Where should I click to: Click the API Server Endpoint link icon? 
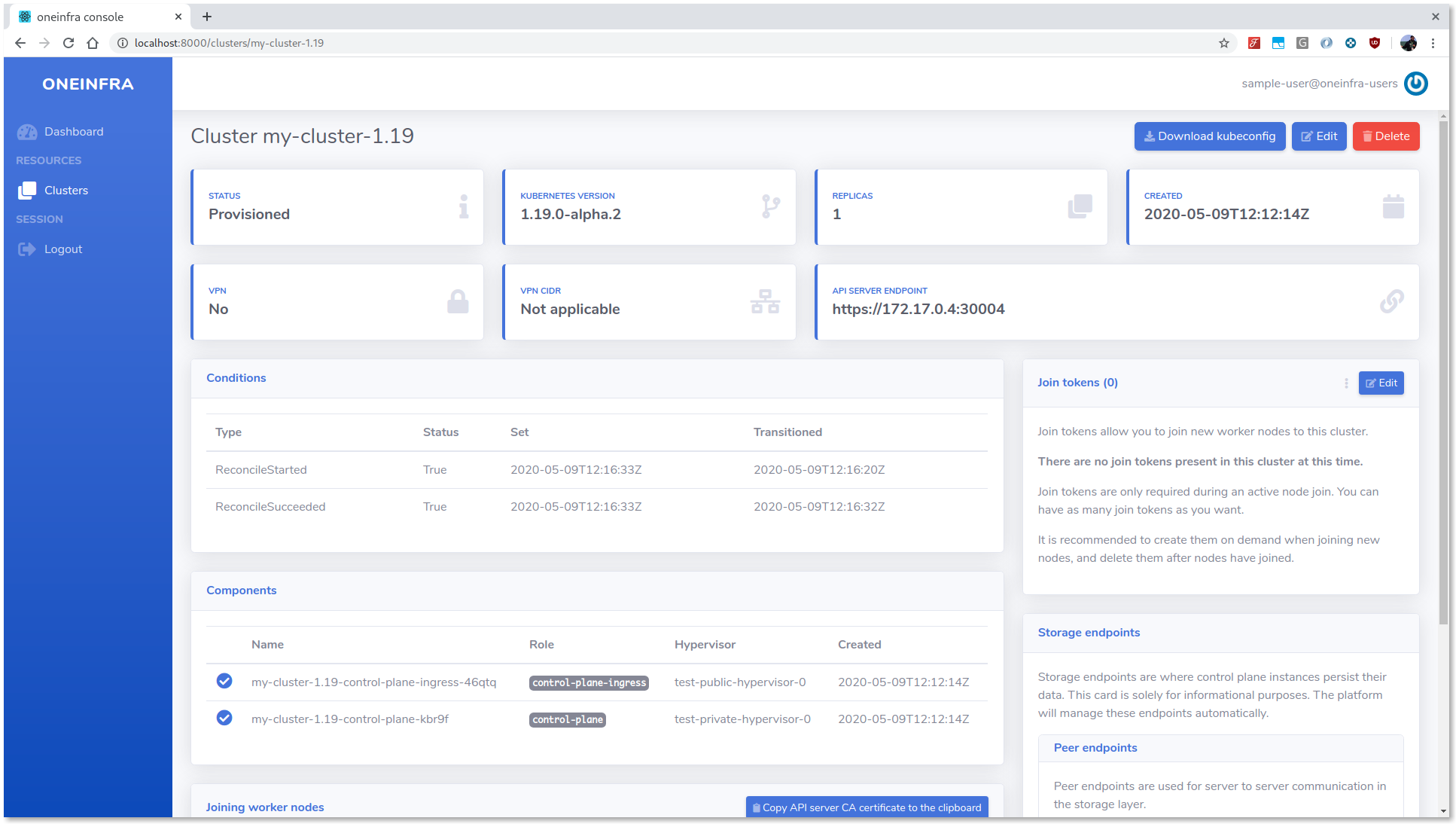tap(1392, 301)
